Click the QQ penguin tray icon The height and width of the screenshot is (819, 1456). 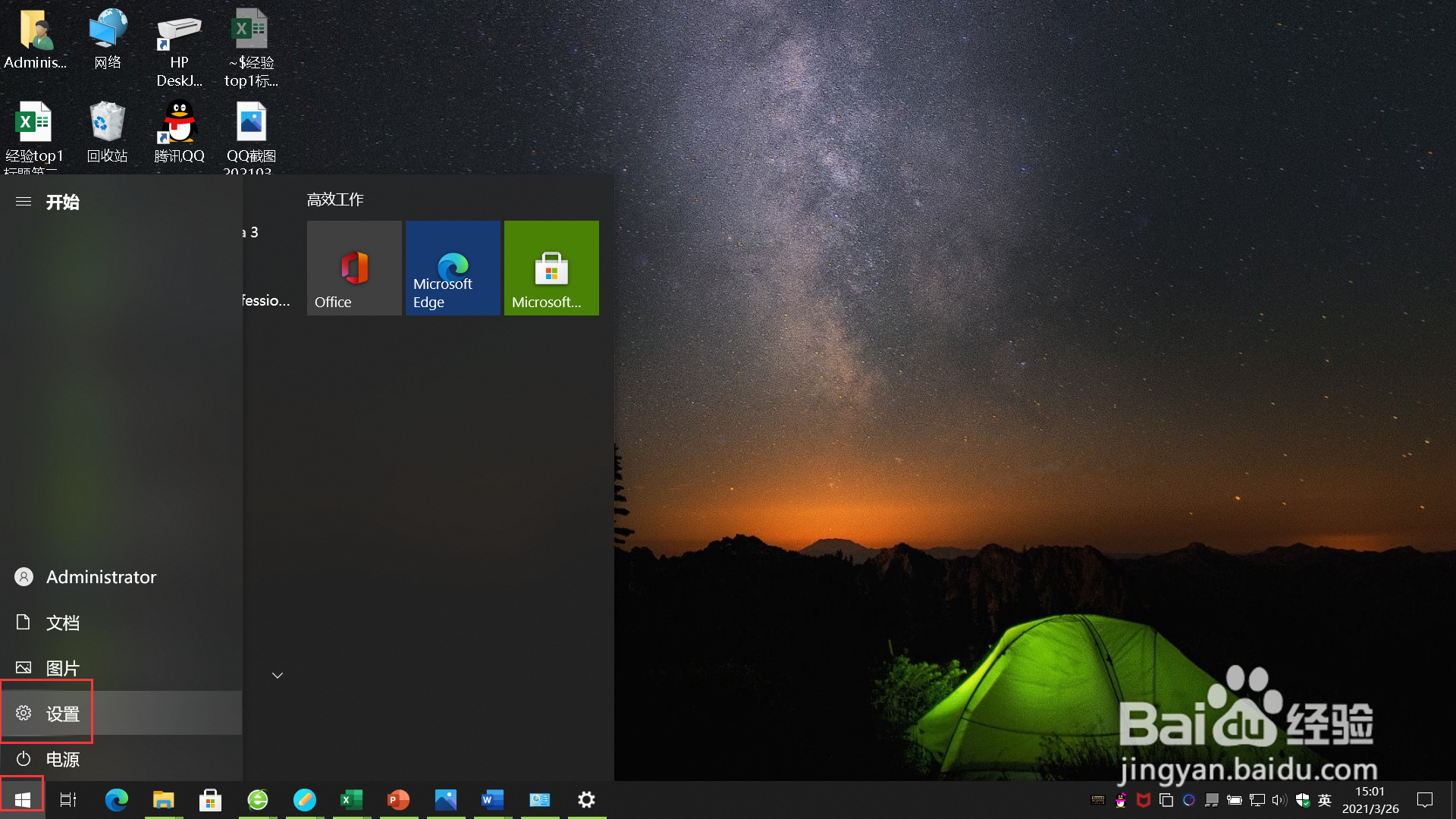click(x=1121, y=799)
